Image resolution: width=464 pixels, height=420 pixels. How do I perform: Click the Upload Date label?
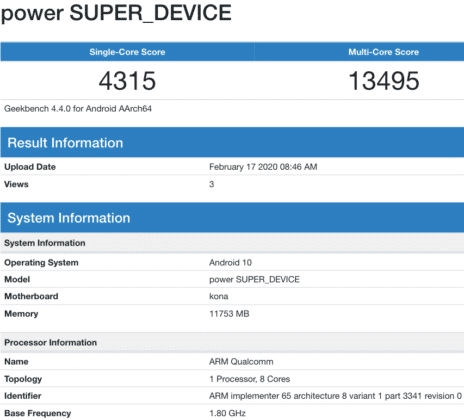[30, 167]
